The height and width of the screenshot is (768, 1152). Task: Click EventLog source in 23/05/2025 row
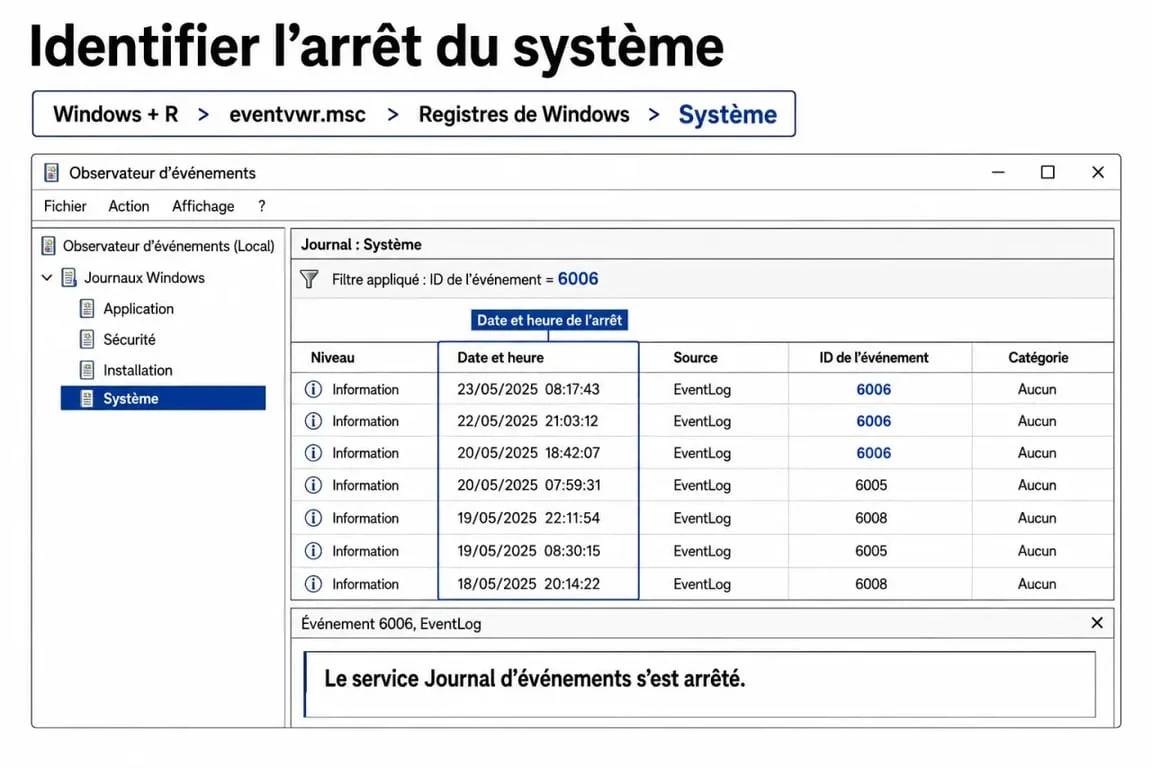tap(702, 390)
